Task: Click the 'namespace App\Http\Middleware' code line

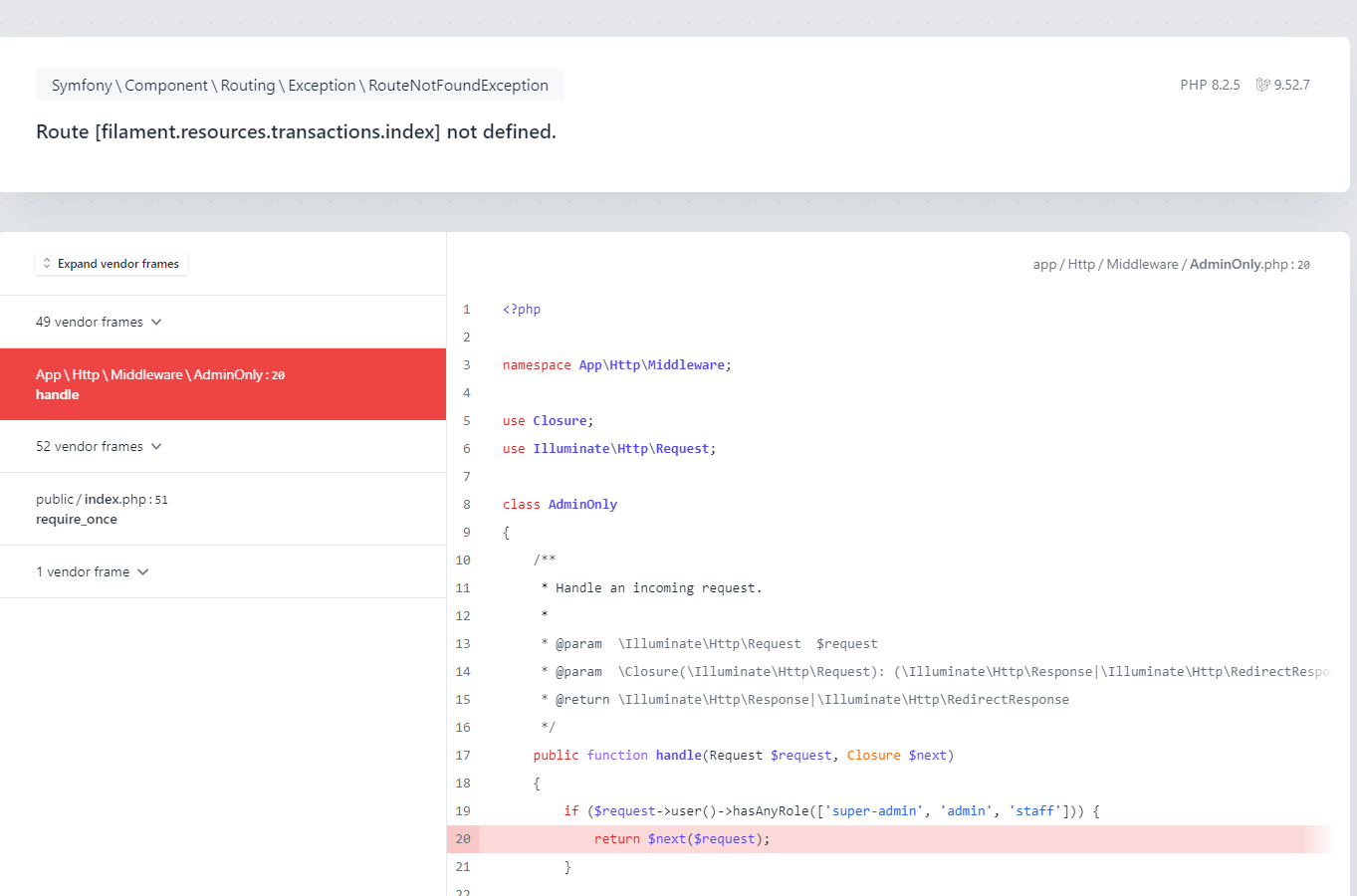Action: (616, 365)
